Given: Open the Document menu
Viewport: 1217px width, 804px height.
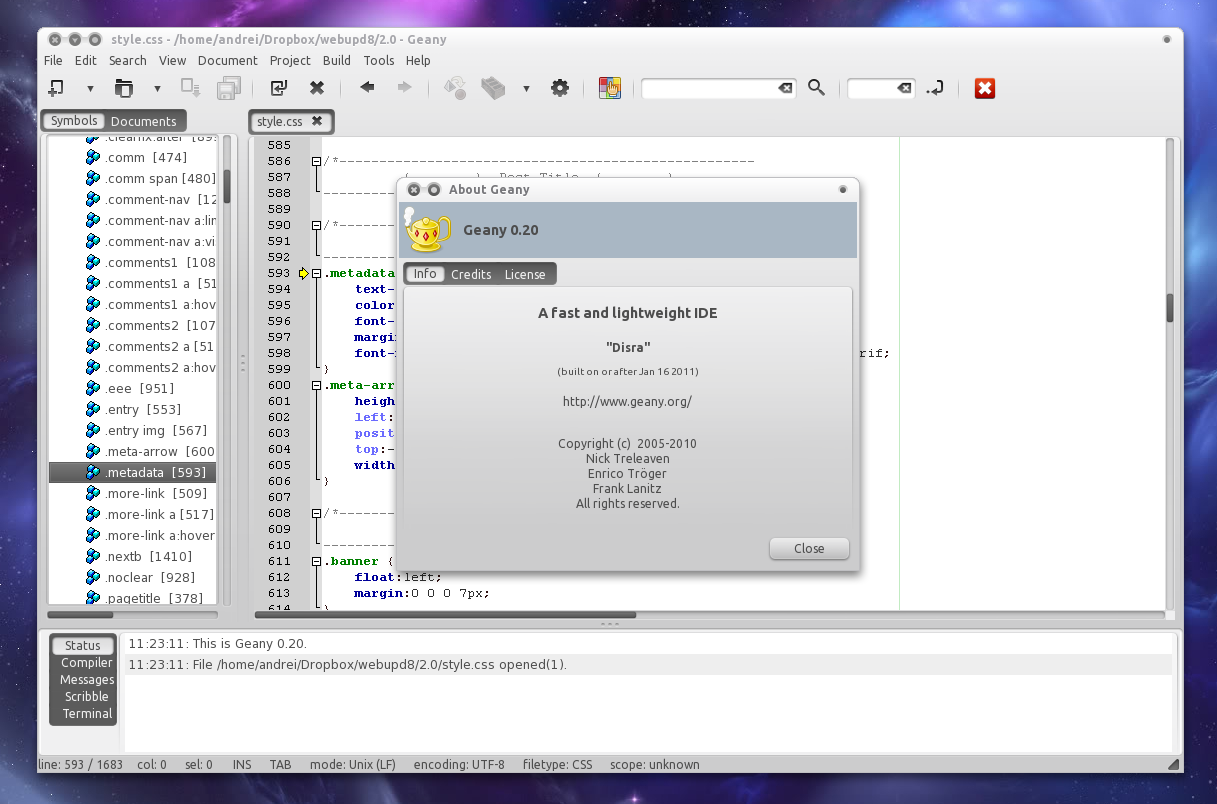Looking at the screenshot, I should coord(228,60).
